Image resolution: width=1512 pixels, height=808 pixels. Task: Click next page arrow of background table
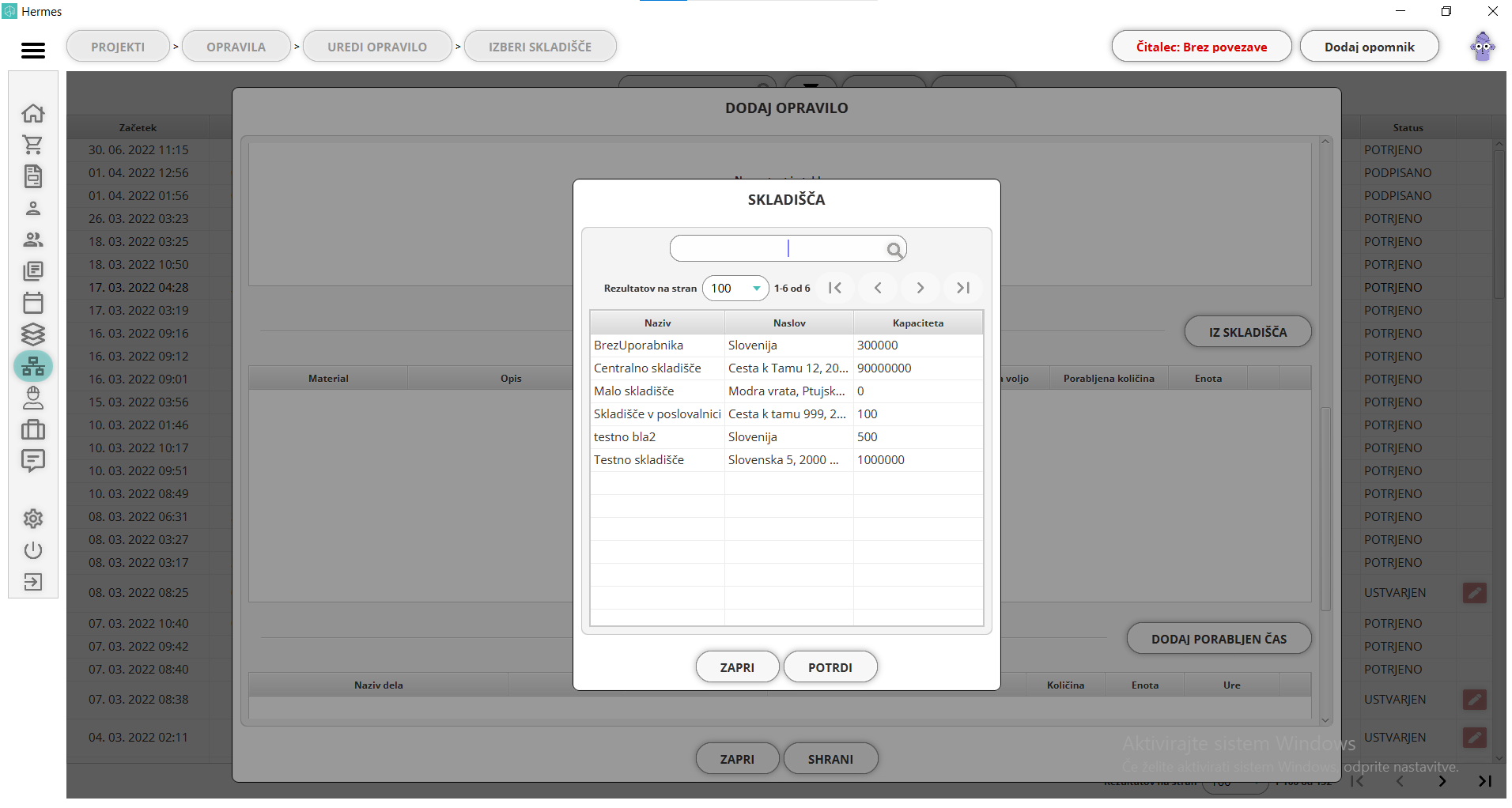pos(1442,781)
